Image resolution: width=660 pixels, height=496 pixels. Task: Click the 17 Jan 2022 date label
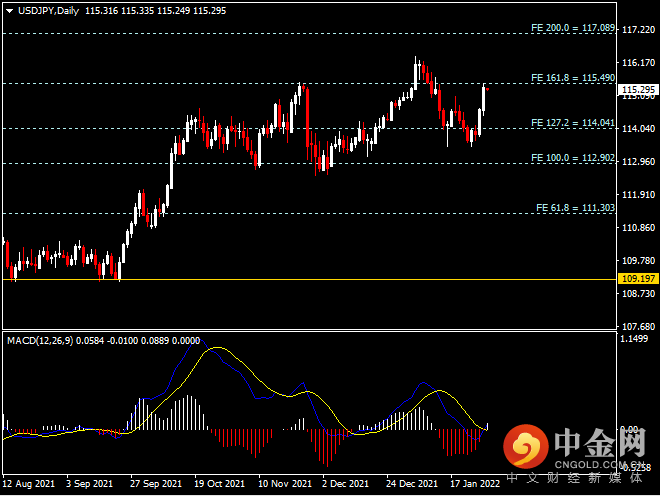pyautogui.click(x=475, y=484)
